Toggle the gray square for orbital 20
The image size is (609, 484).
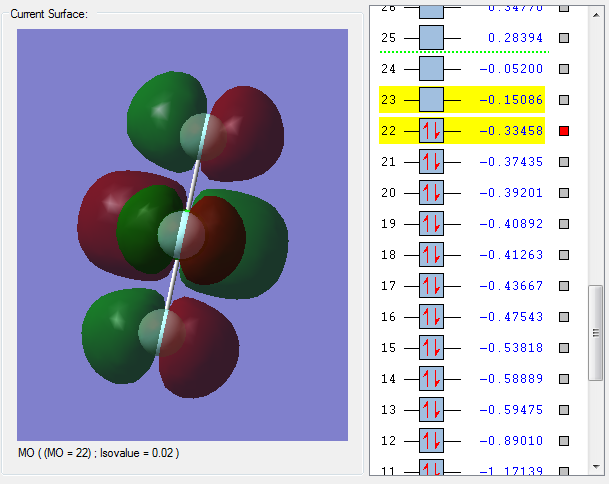tap(564, 193)
